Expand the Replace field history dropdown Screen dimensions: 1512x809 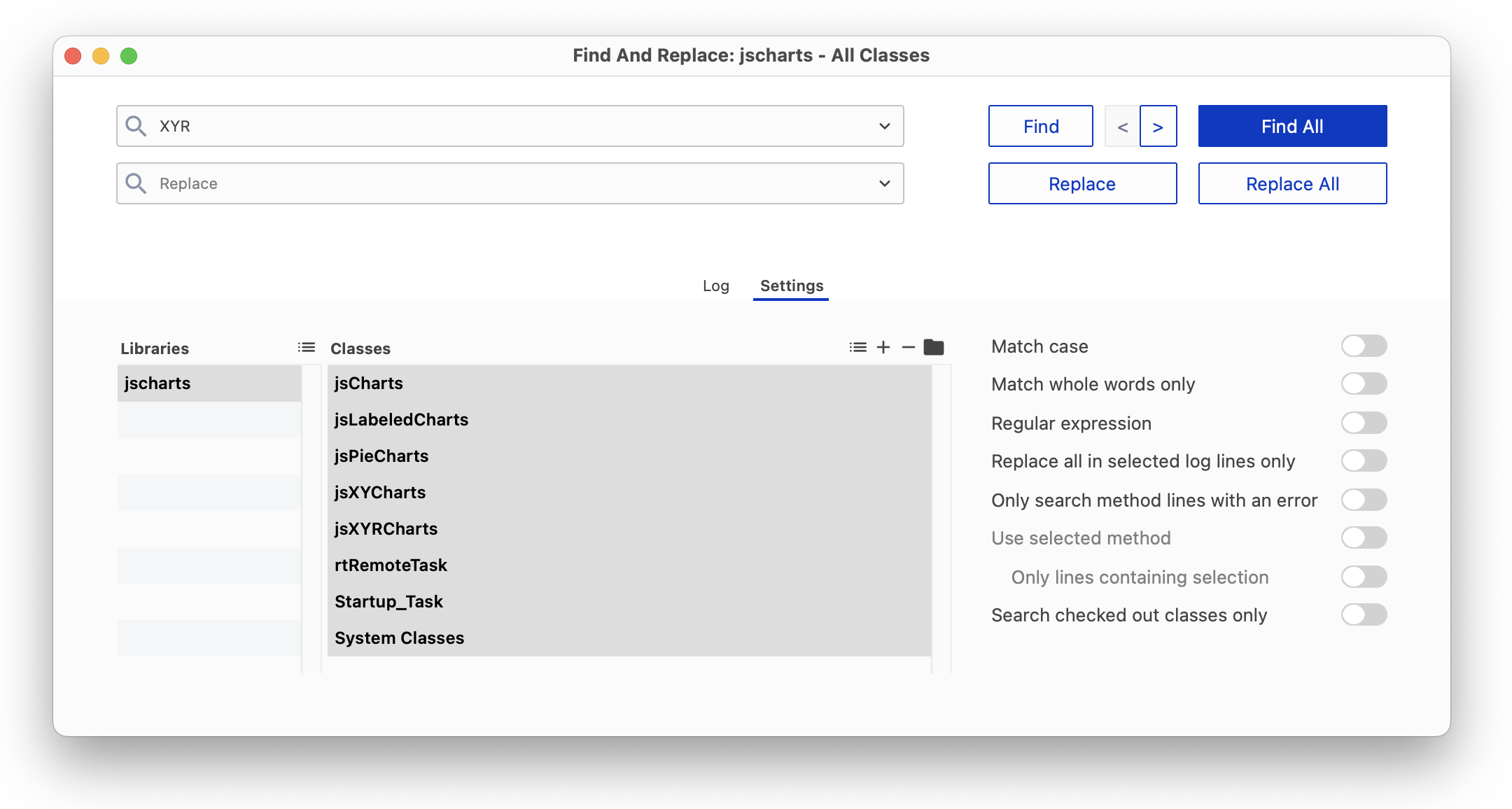pyautogui.click(x=885, y=183)
